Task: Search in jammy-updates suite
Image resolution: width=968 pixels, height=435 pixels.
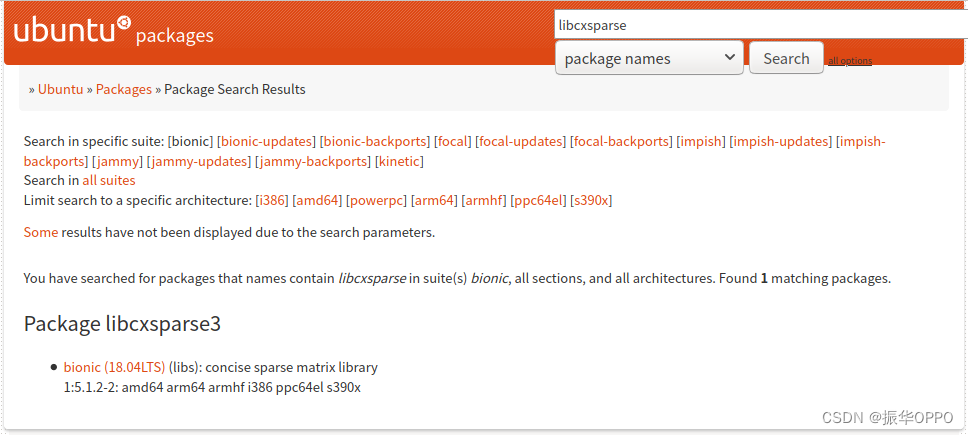Action: (199, 162)
